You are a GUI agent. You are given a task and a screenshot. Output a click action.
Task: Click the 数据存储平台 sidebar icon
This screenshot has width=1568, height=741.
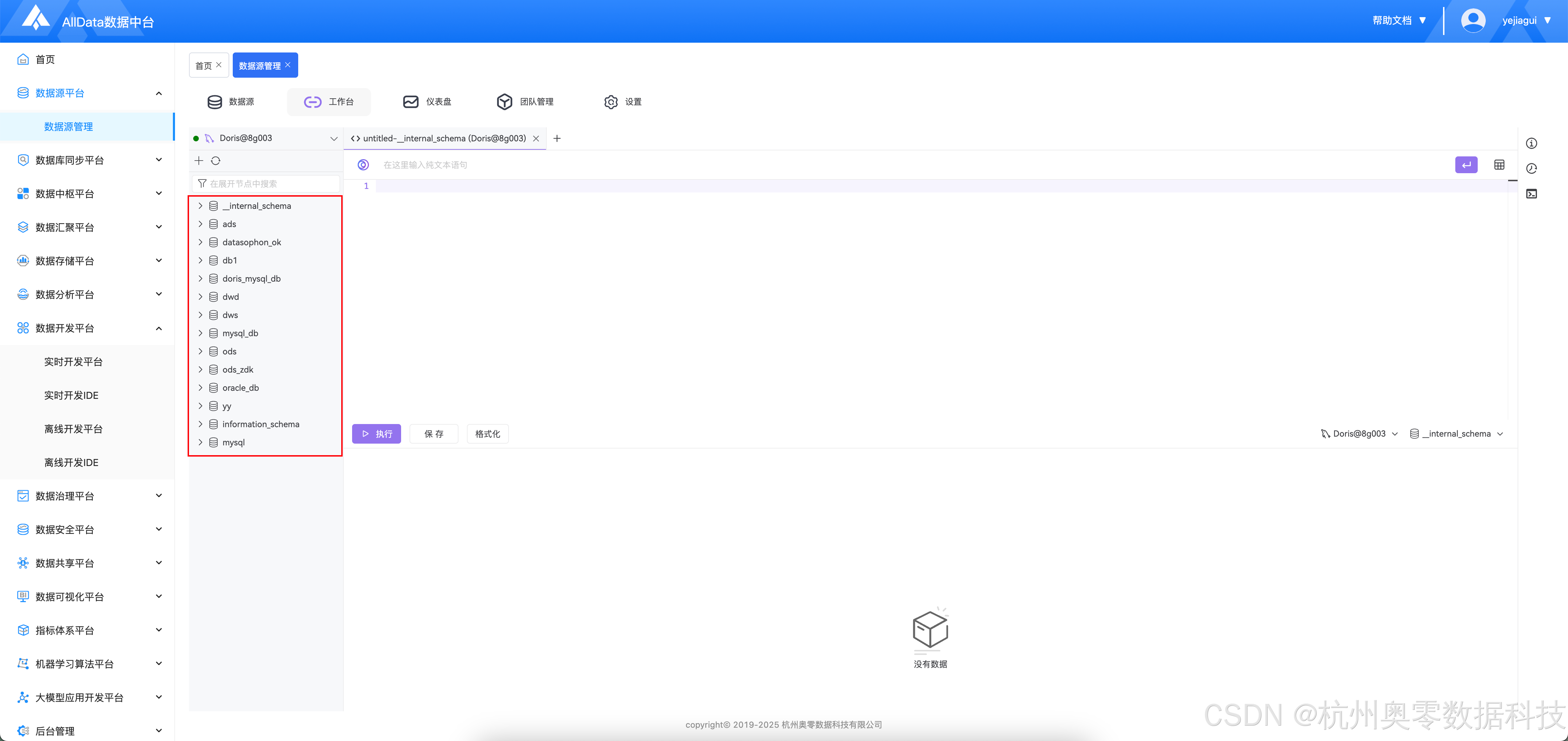(x=23, y=261)
